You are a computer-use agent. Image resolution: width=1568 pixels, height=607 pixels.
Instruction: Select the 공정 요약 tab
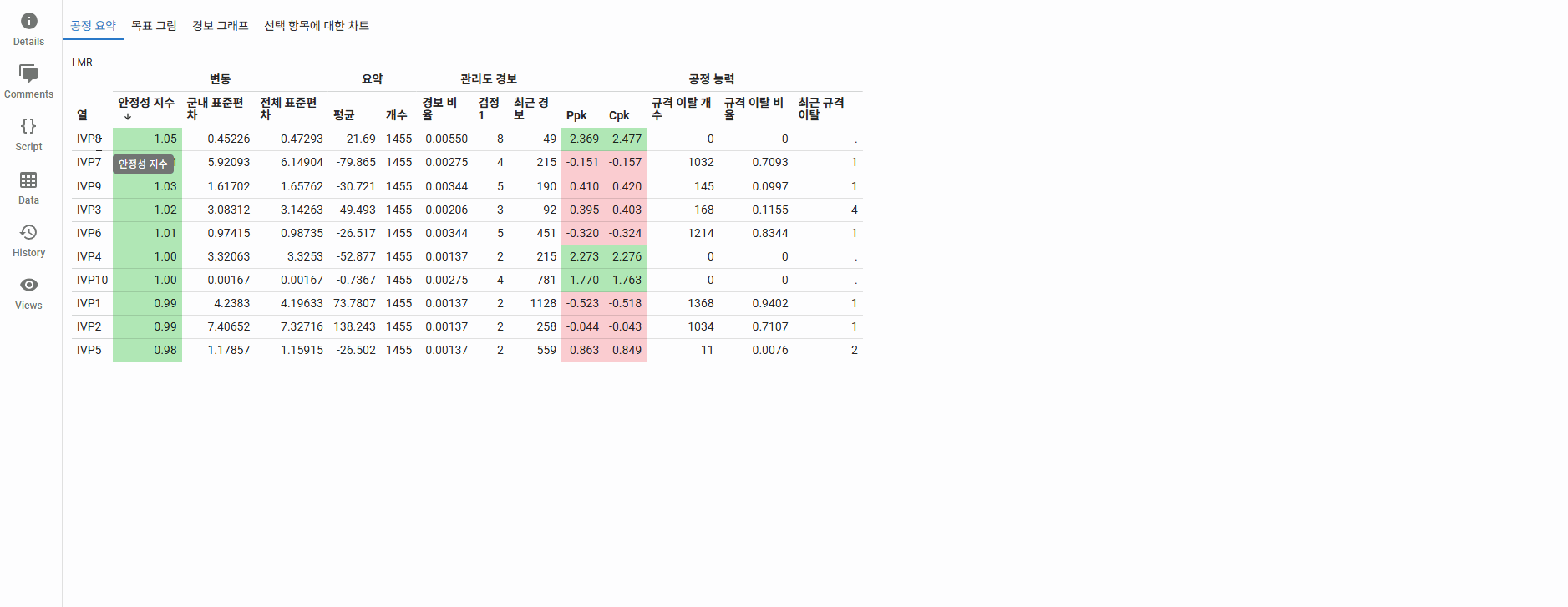(x=93, y=26)
